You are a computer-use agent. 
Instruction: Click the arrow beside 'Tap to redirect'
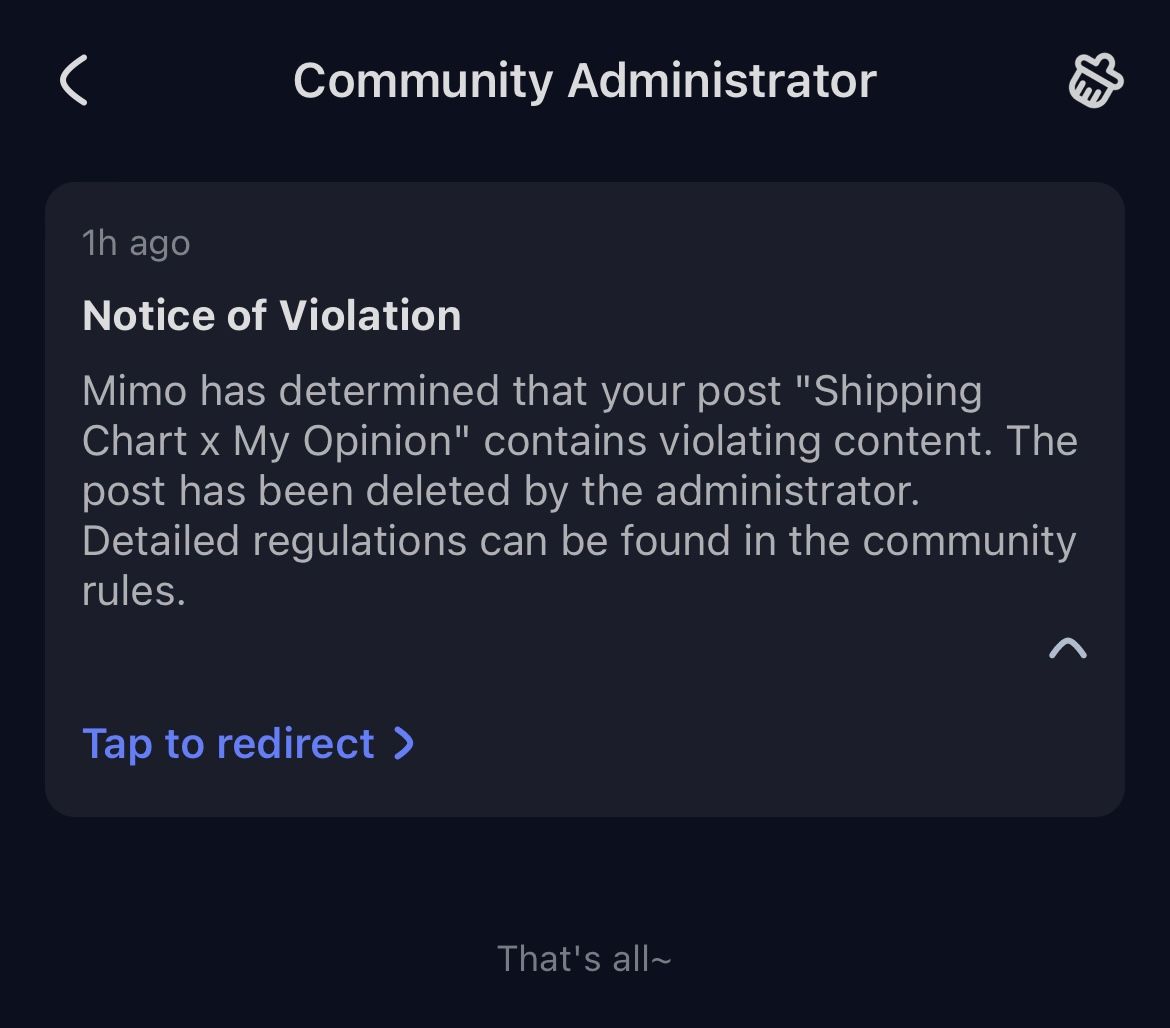point(404,744)
